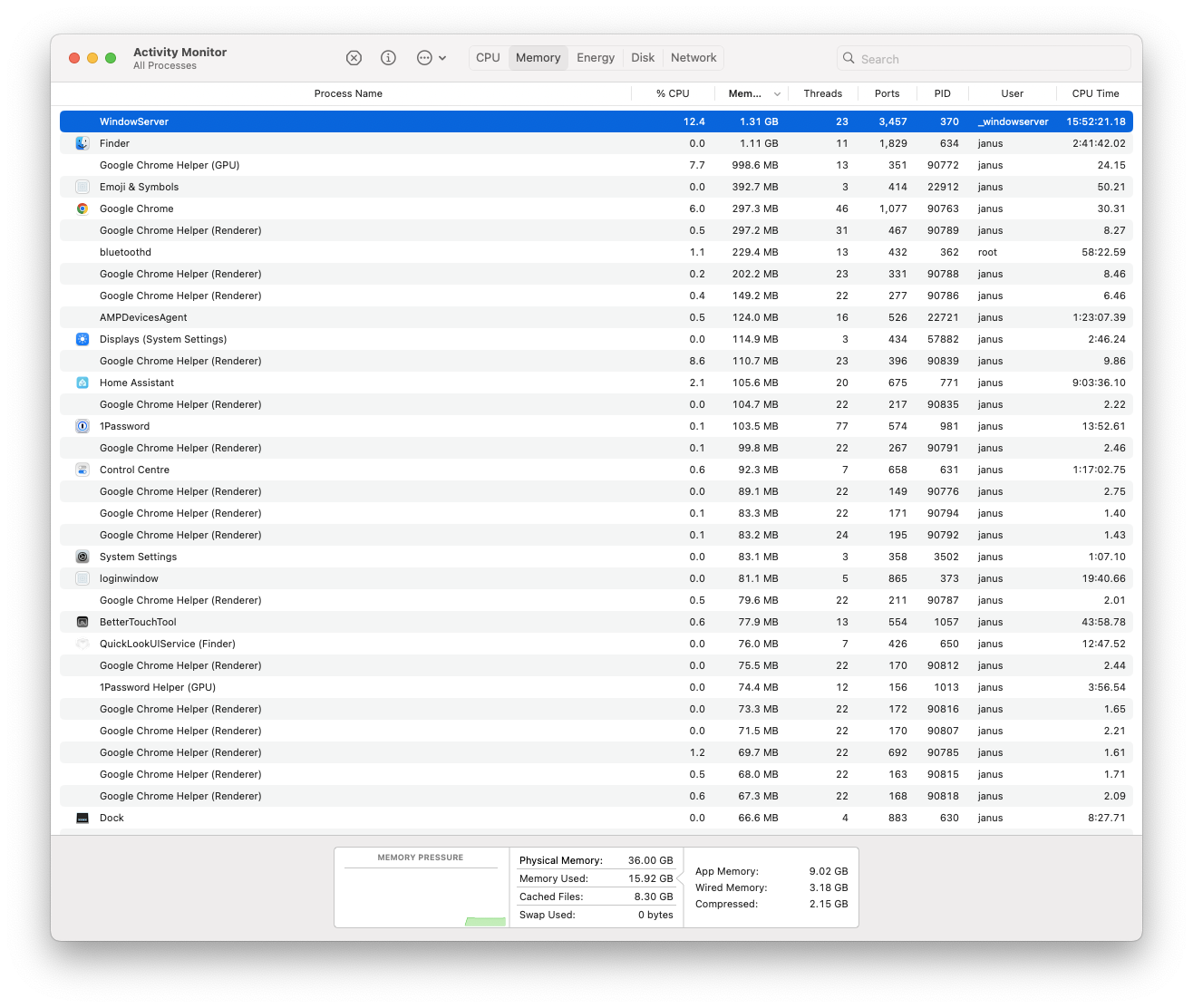Click Swap Used 0 bytes value
Viewport: 1193px width, 1008px height.
[655, 915]
